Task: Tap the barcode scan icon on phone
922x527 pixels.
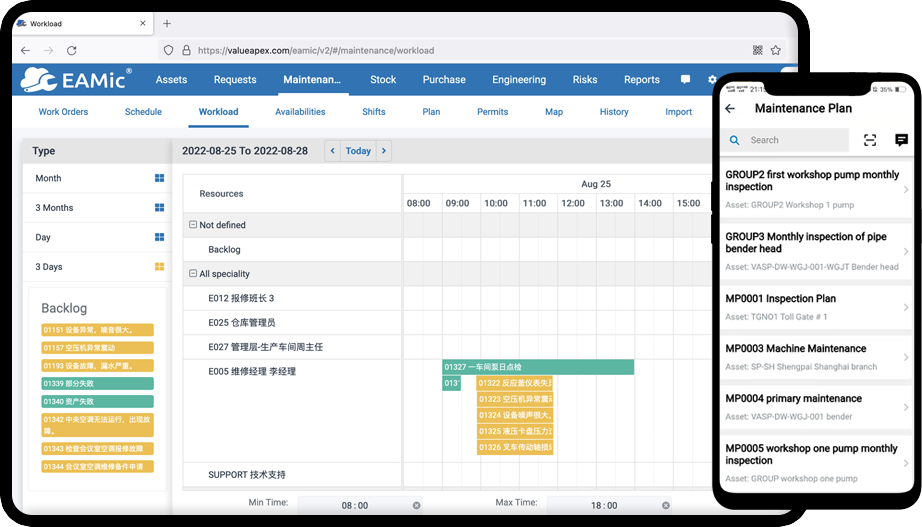Action: [870, 140]
